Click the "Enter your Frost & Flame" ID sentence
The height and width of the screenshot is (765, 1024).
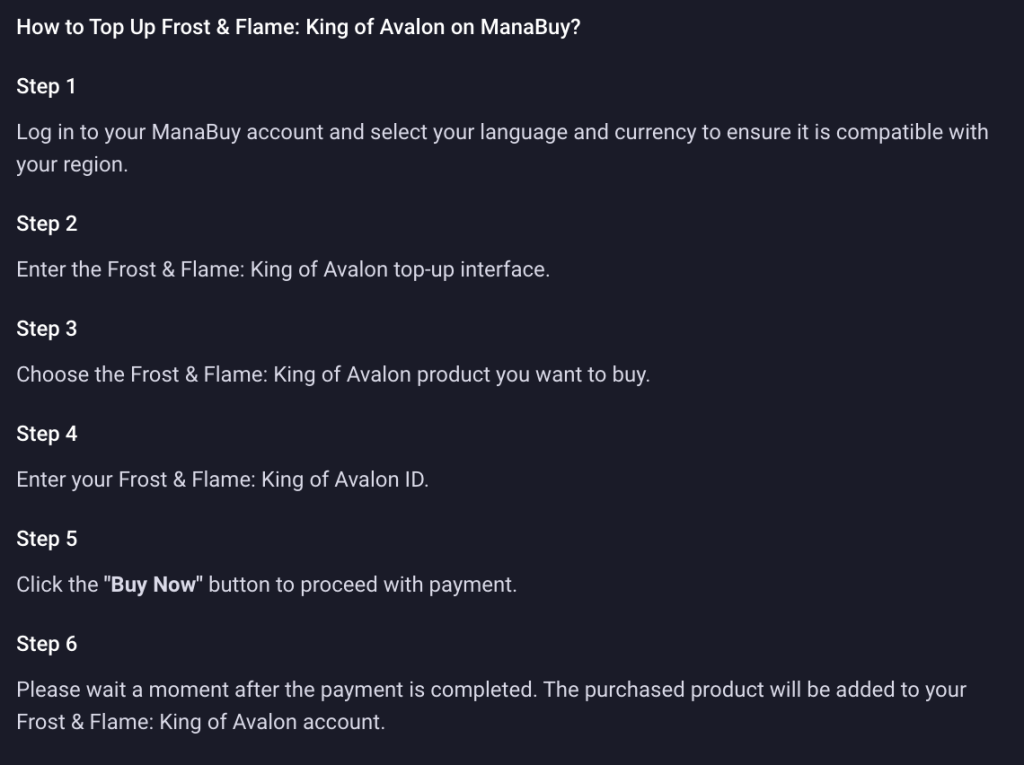pos(223,480)
